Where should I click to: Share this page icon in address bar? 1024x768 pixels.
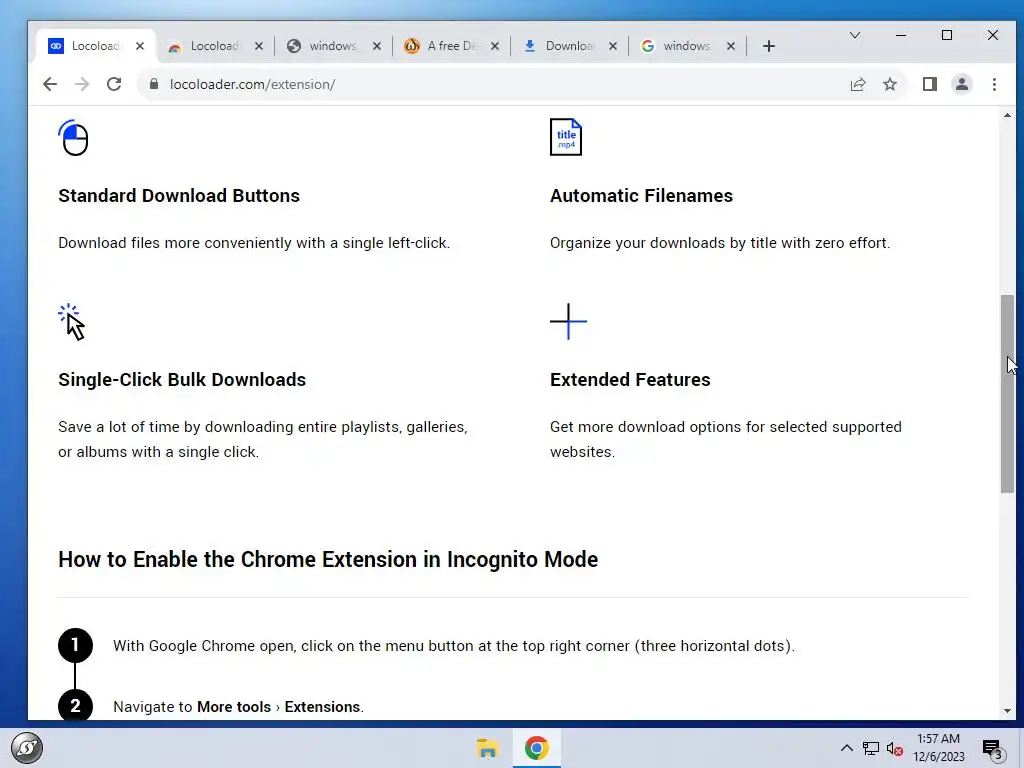click(857, 84)
